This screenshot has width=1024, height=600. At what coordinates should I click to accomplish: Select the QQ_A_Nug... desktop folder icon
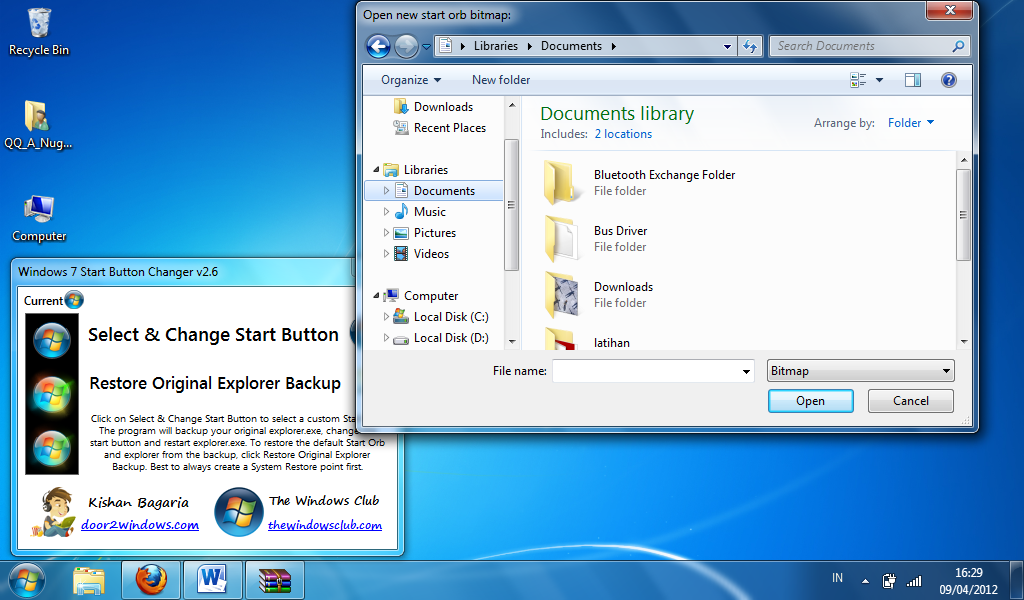pyautogui.click(x=38, y=125)
